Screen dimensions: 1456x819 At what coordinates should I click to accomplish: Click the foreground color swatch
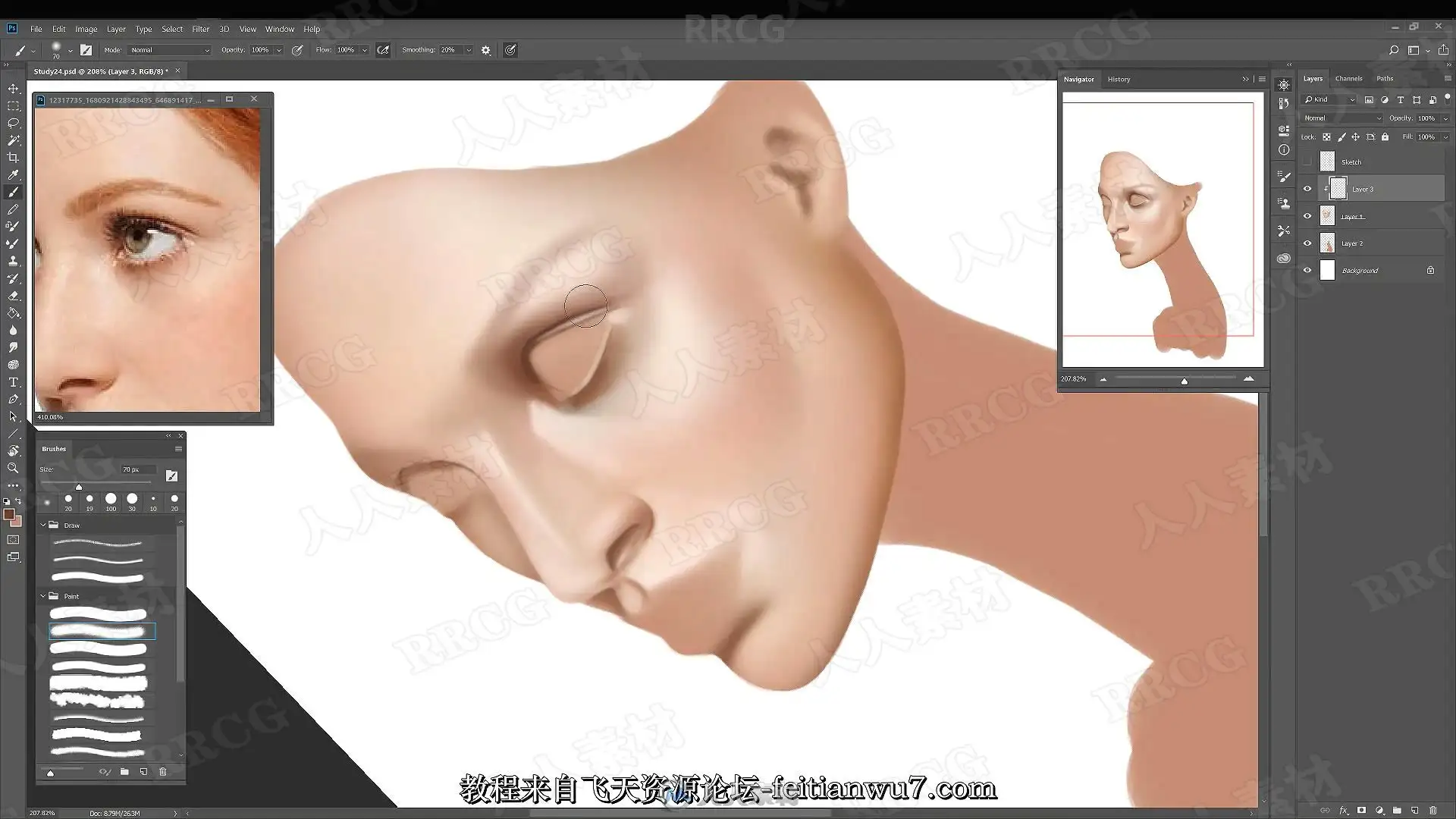coord(9,515)
